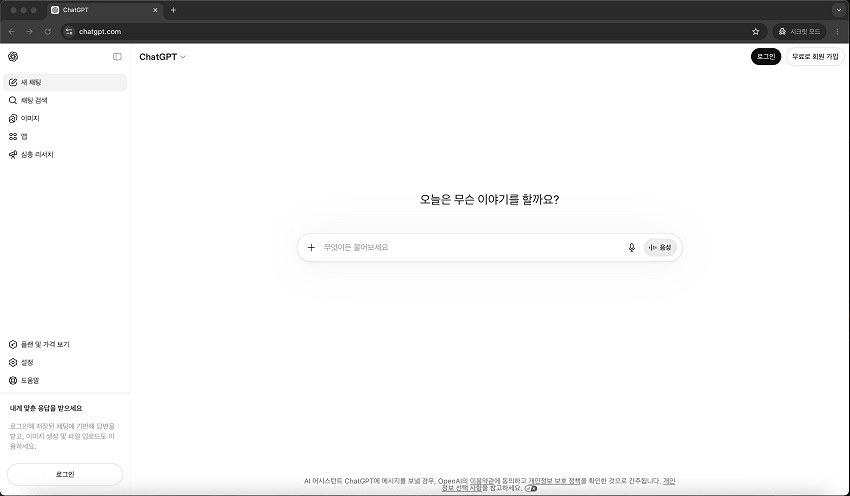The image size is (850, 496).
Task: Click the 시크릿 모드 incognito indicator
Action: (x=800, y=31)
